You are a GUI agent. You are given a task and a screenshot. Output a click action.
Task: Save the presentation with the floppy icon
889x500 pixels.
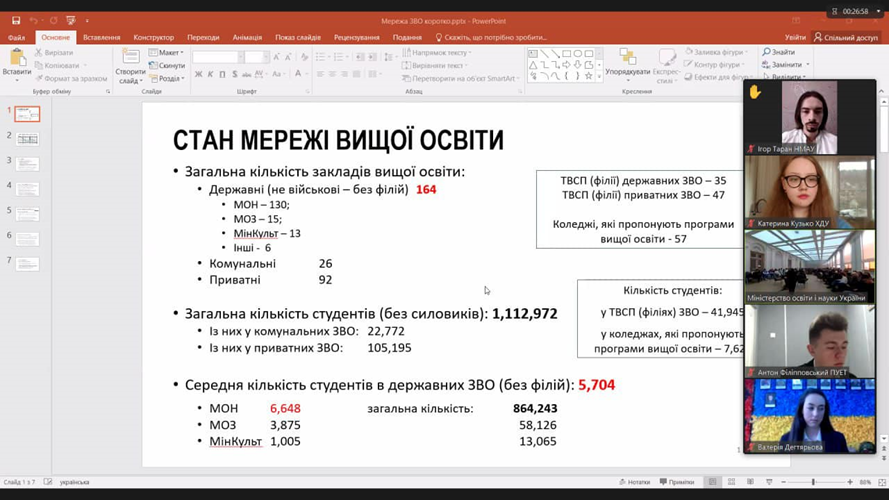16,20
